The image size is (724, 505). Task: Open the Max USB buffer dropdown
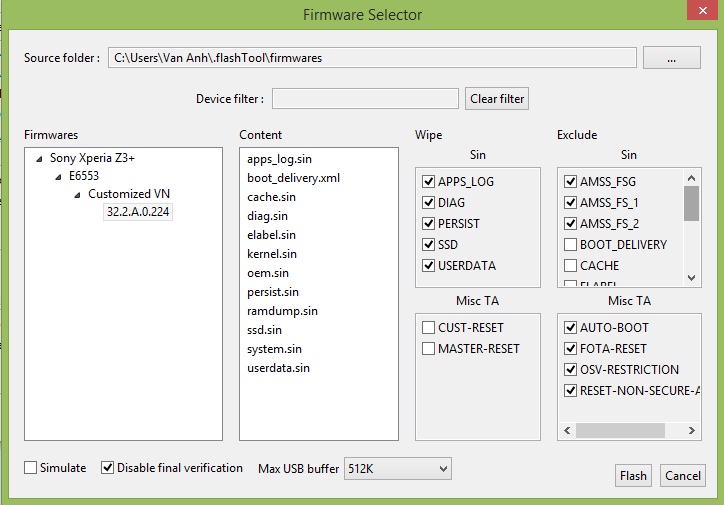[397, 469]
